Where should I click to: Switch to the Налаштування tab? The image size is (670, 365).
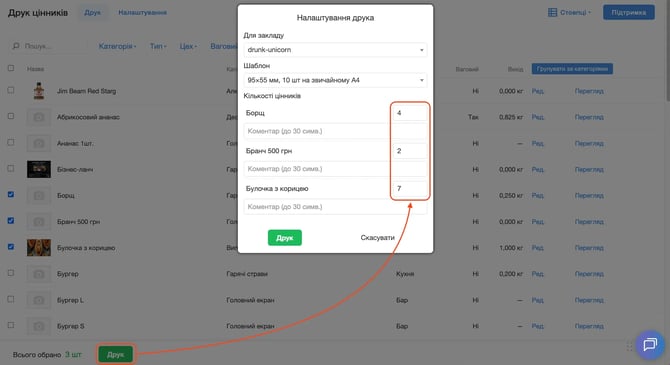[142, 12]
